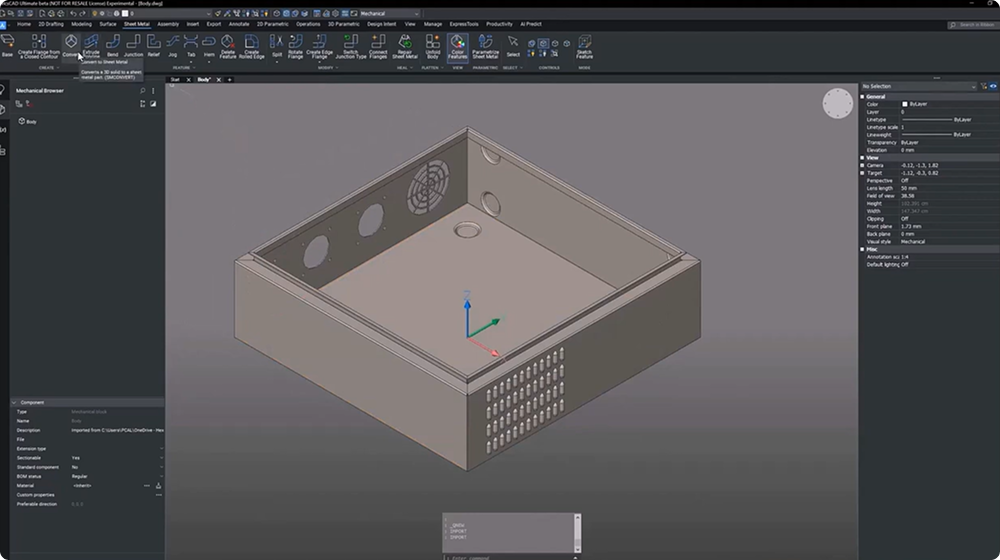The height and width of the screenshot is (560, 1000).
Task: Collapse the General section in Properties
Action: point(862,96)
